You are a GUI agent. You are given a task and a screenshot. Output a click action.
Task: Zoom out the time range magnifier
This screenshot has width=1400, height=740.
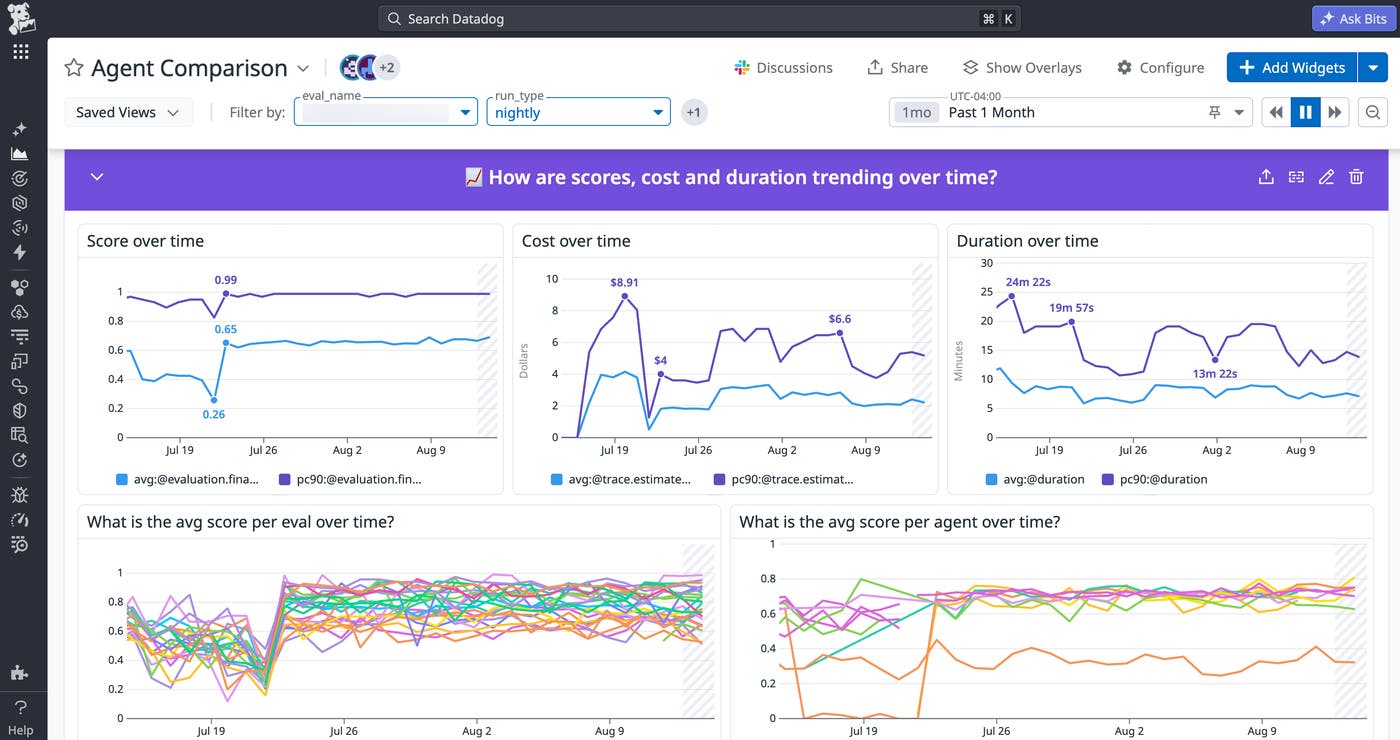[1373, 112]
